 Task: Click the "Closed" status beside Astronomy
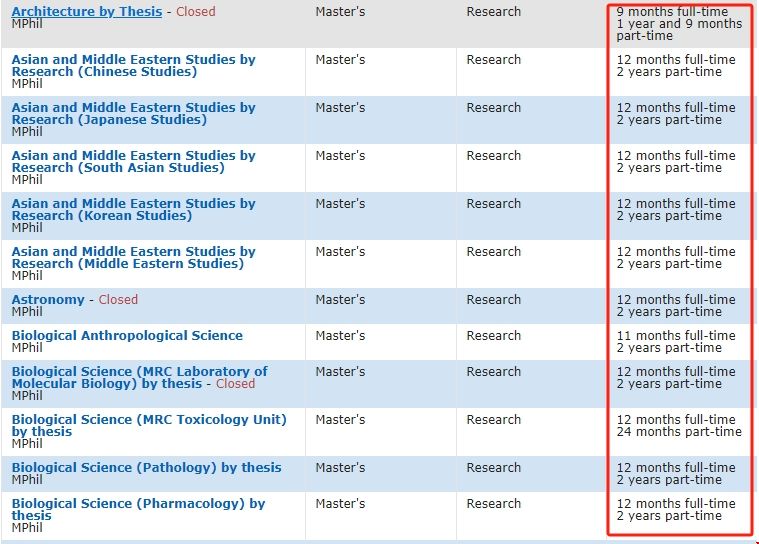tap(118, 300)
